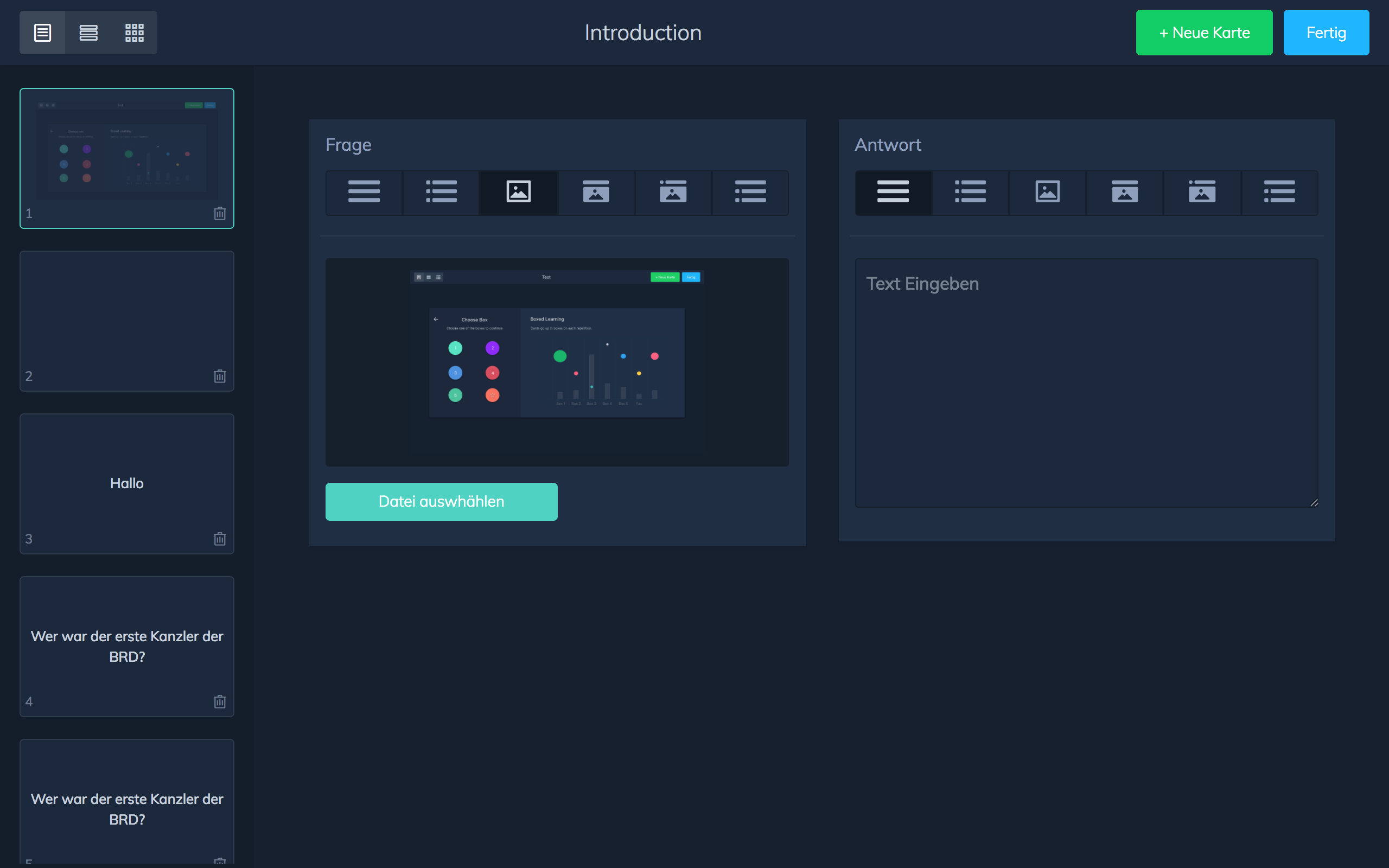Focus the Text Eingeben answer field
The image size is (1389, 868).
[x=1086, y=383]
